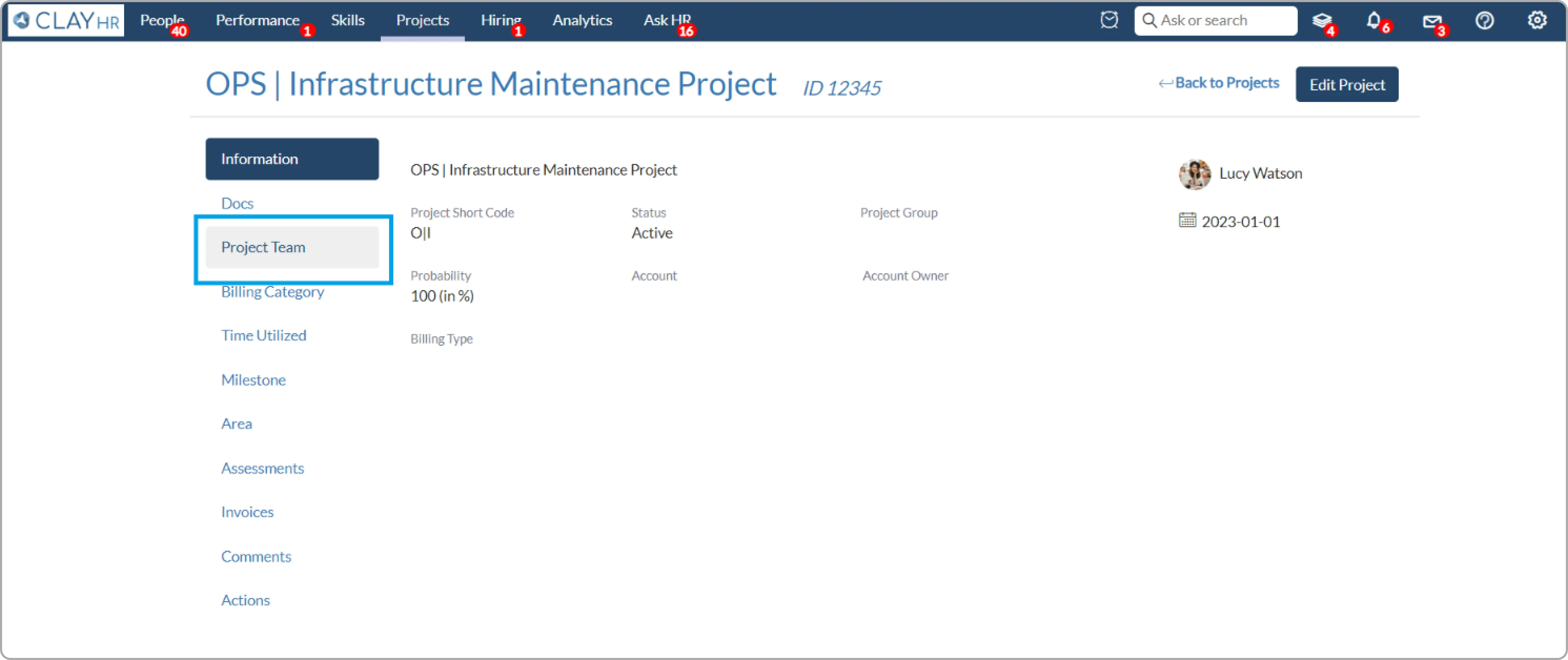The image size is (1568, 660).
Task: Open the alarm clock reminders icon
Action: [x=1109, y=21]
